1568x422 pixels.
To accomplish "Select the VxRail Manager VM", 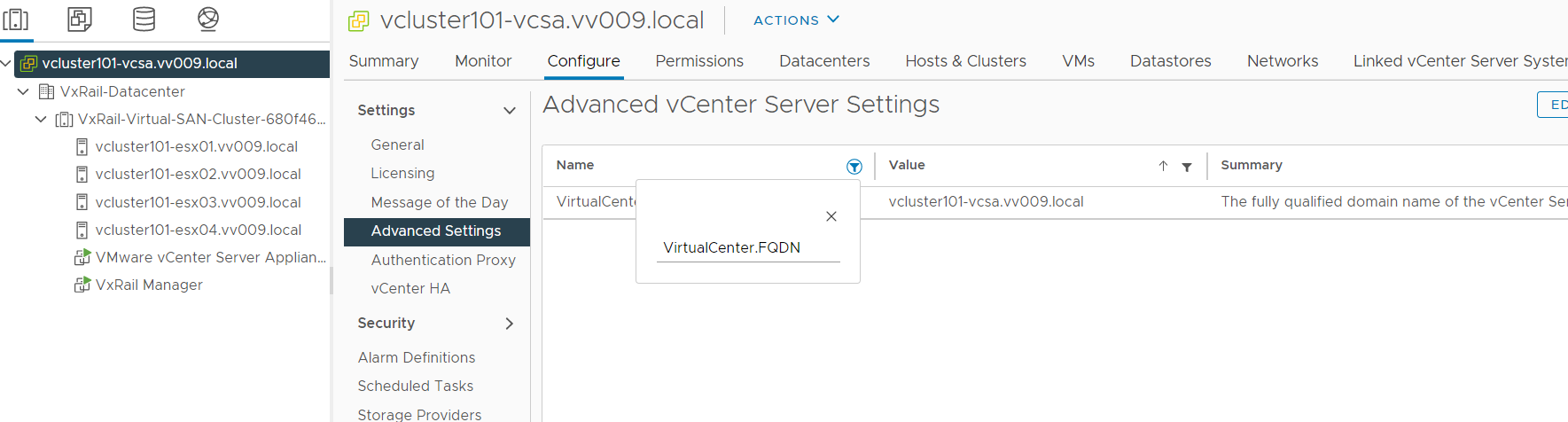I will coord(149,285).
